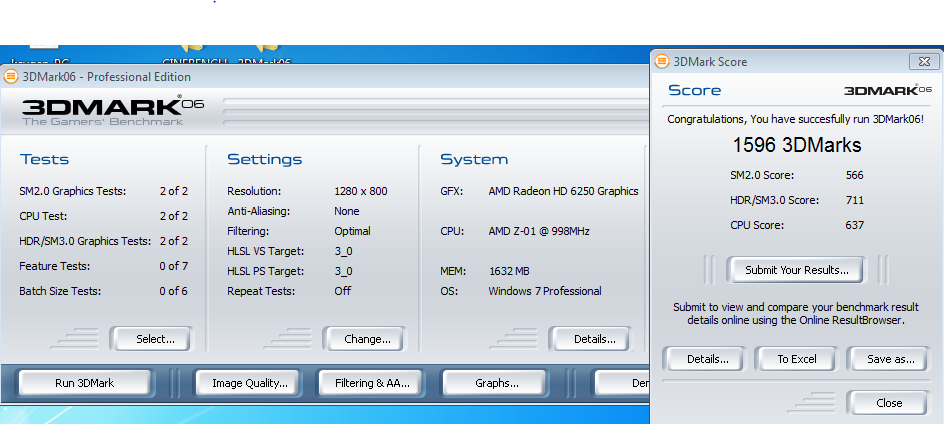The height and width of the screenshot is (424, 944).
Task: Click MEM value 1632 MB
Action: tap(509, 271)
